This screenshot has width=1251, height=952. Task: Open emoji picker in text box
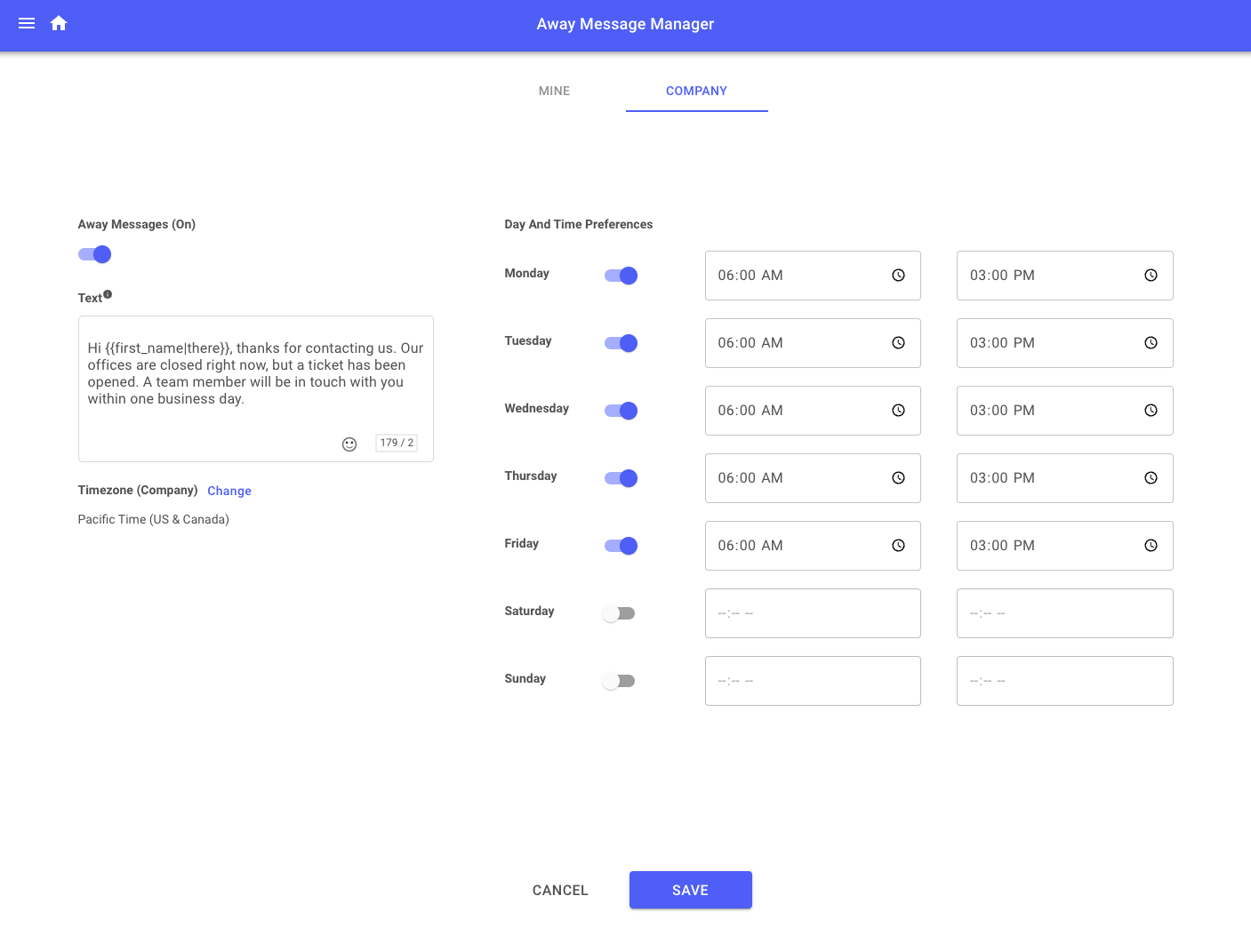(349, 444)
